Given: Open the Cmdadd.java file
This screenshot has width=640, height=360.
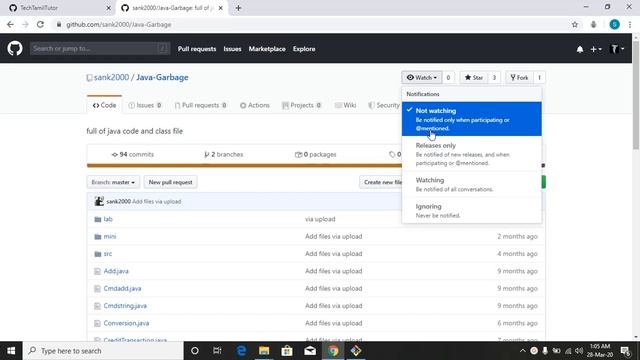Looking at the screenshot, I should point(122,289).
